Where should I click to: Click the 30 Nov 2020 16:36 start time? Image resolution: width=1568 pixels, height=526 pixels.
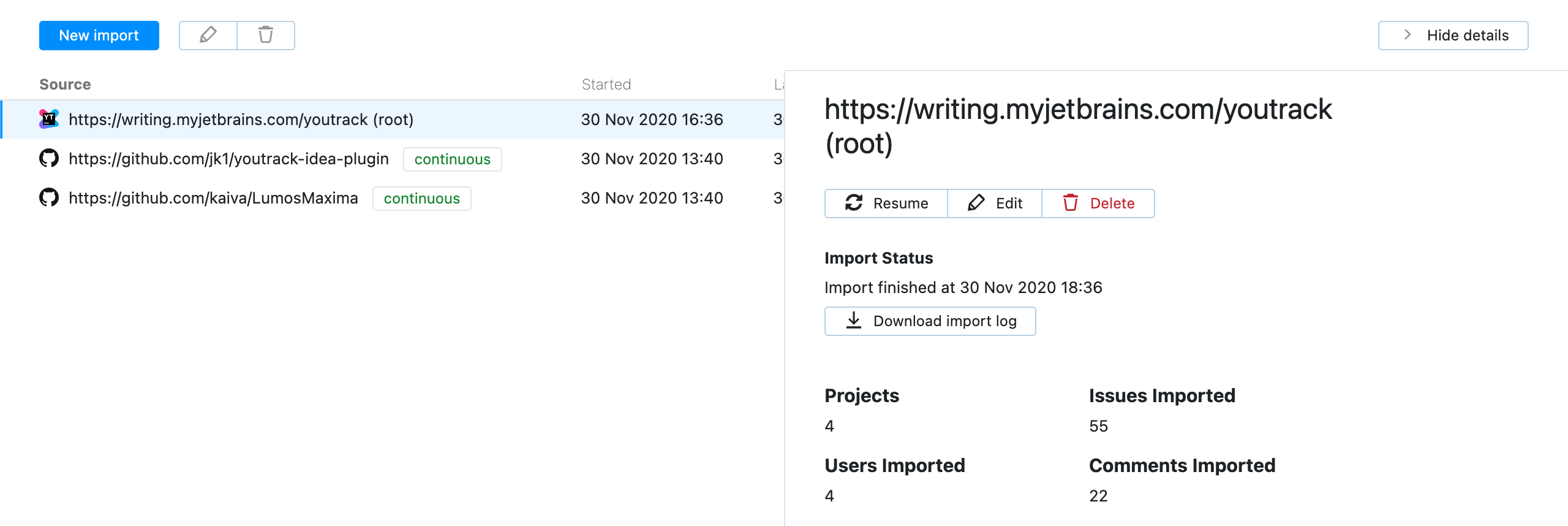652,120
